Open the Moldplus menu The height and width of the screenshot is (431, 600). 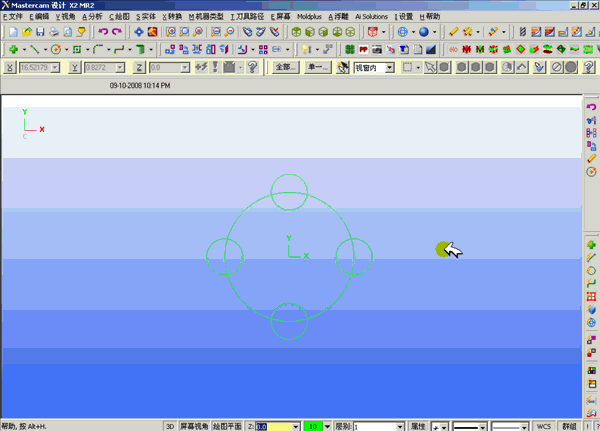309,16
